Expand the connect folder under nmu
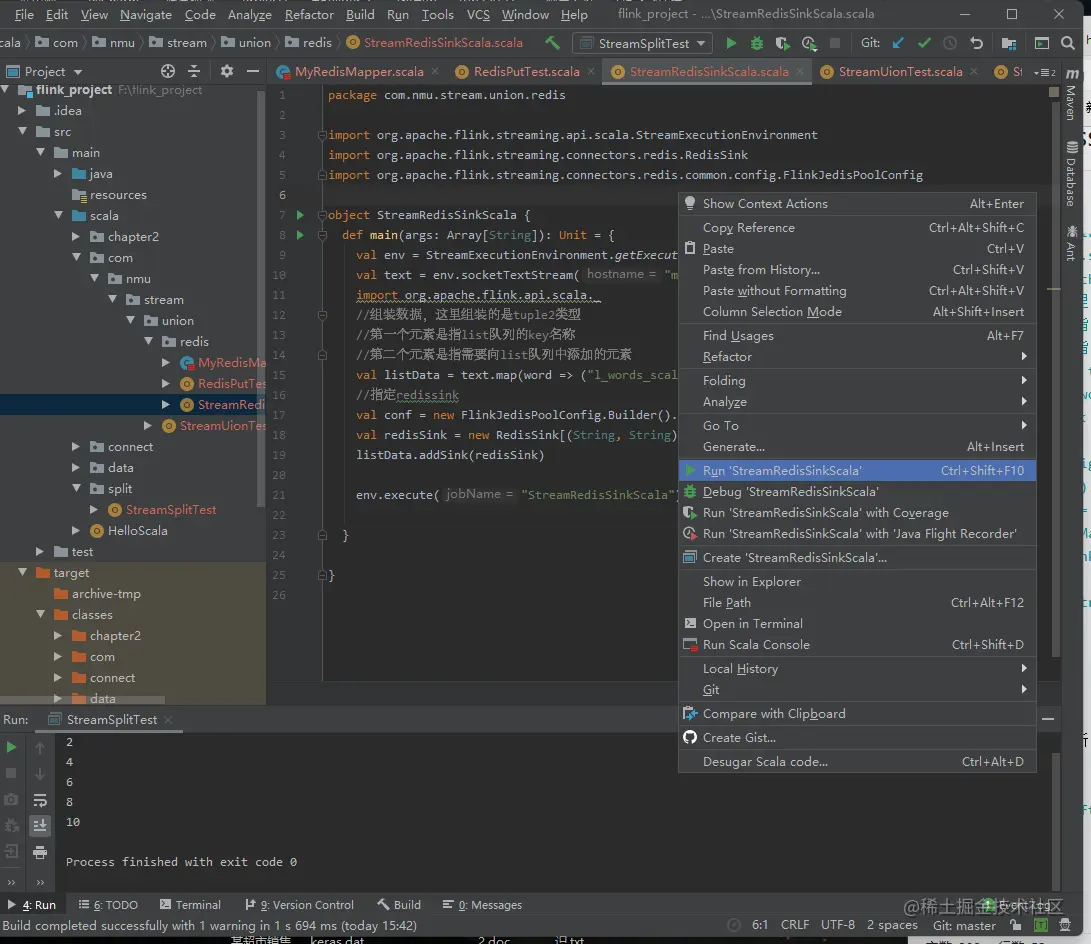 click(x=76, y=447)
